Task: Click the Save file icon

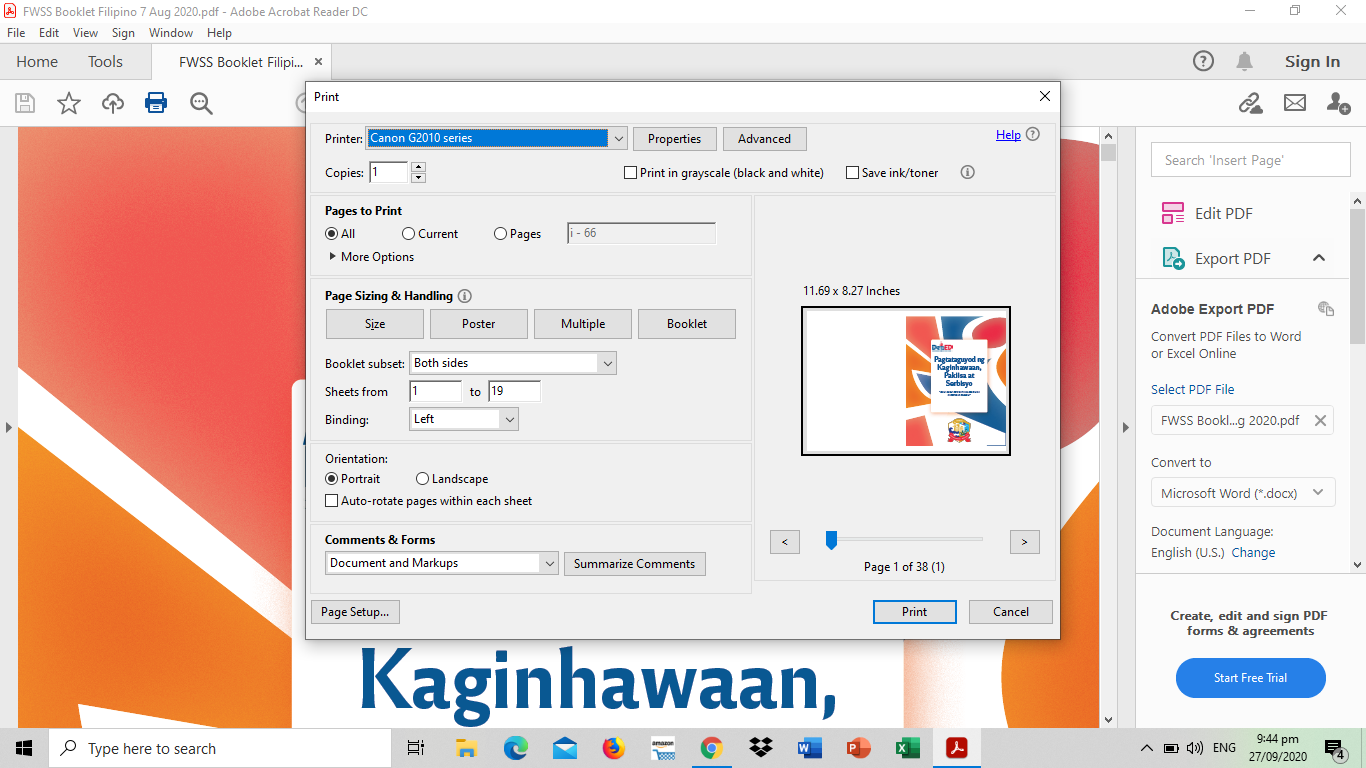Action: [x=24, y=103]
